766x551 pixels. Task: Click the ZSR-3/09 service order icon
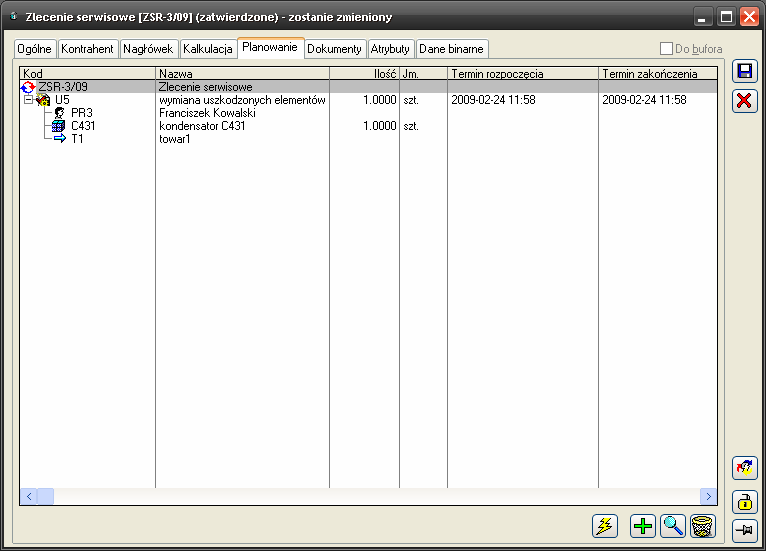(28, 87)
